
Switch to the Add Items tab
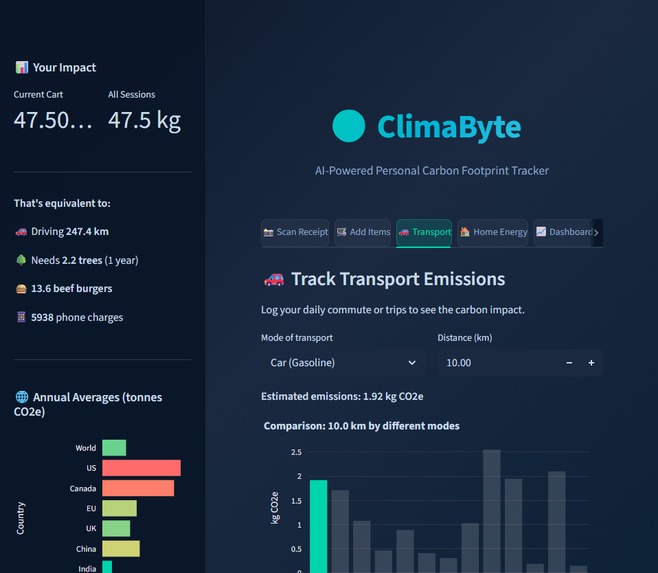point(363,232)
